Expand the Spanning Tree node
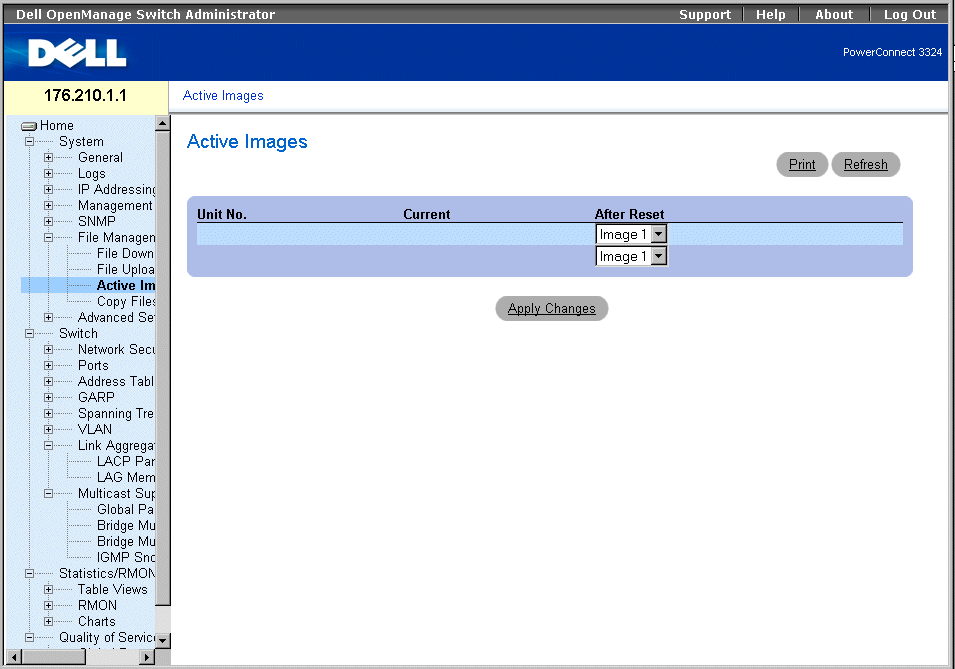The image size is (955, 669). pyautogui.click(x=48, y=413)
